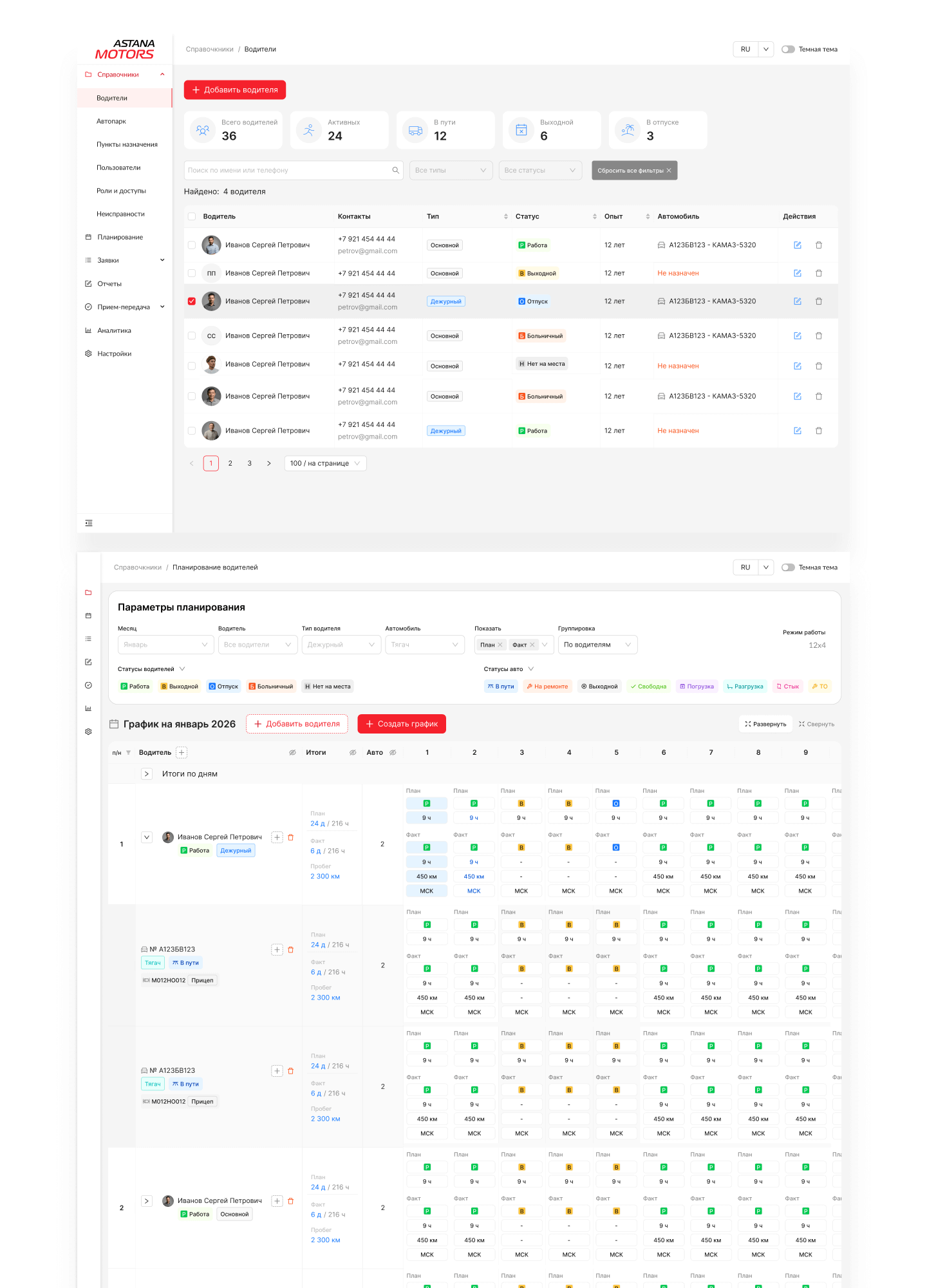Edit the driver row with Отпуск status
927x1288 pixels.
(797, 301)
